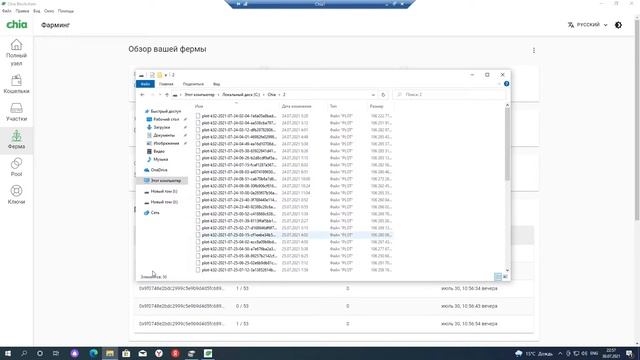
Task: Show hidden system tray icons chevron
Action: click(x=560, y=353)
